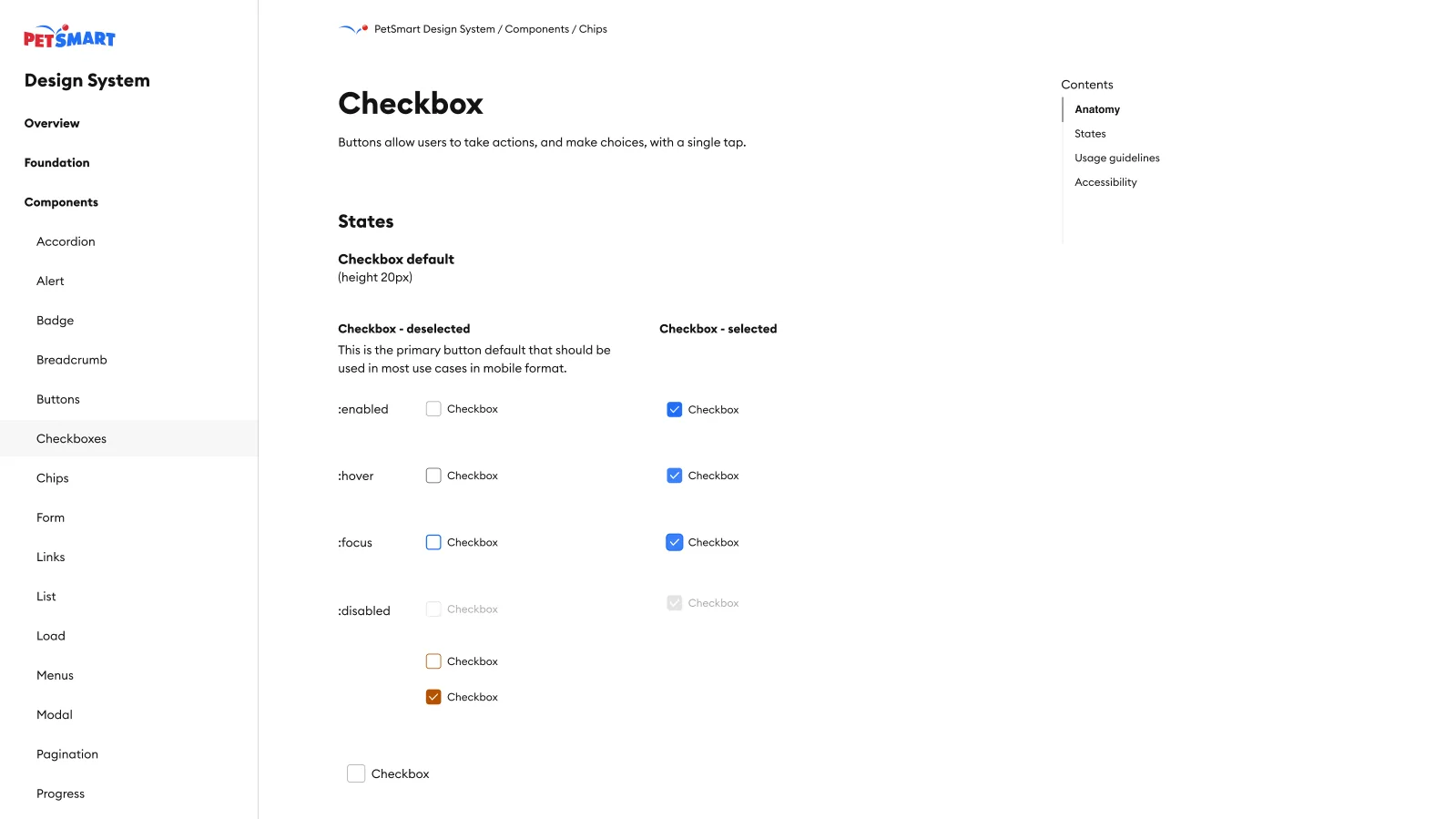1456x819 pixels.
Task: Go to Breadcrumb component page
Action: [x=72, y=360]
